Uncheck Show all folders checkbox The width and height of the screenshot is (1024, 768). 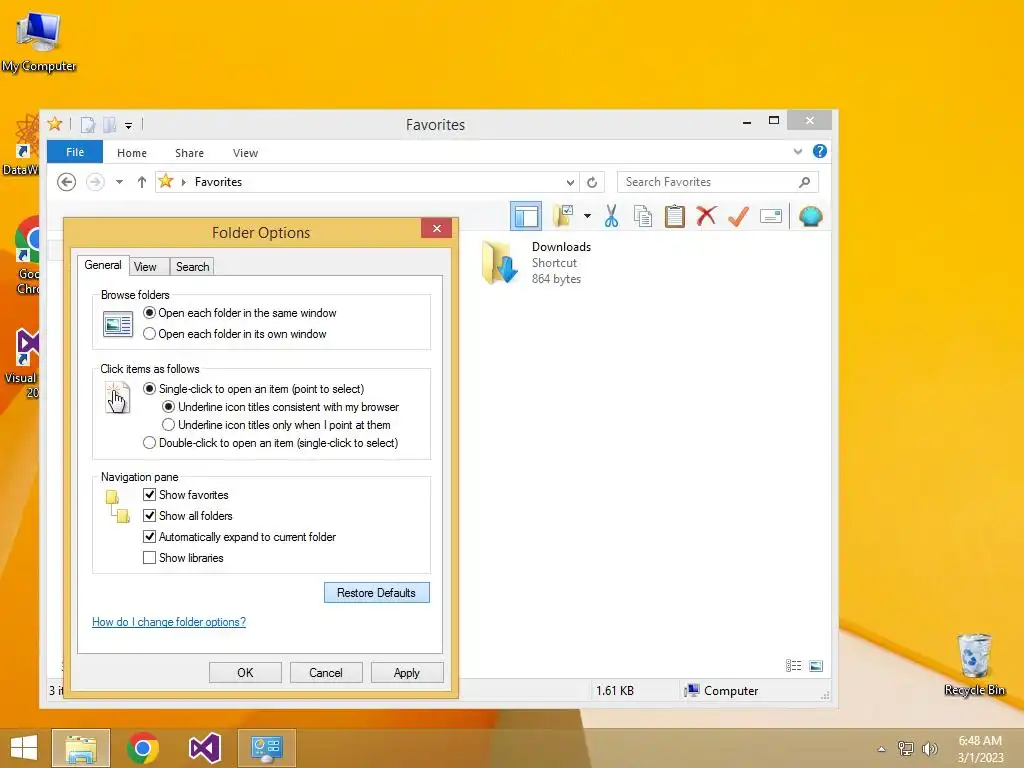pos(150,515)
